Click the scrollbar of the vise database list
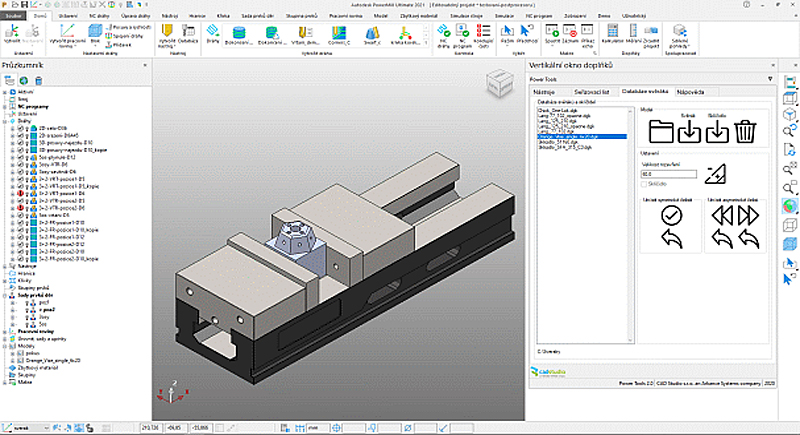 pos(630,224)
